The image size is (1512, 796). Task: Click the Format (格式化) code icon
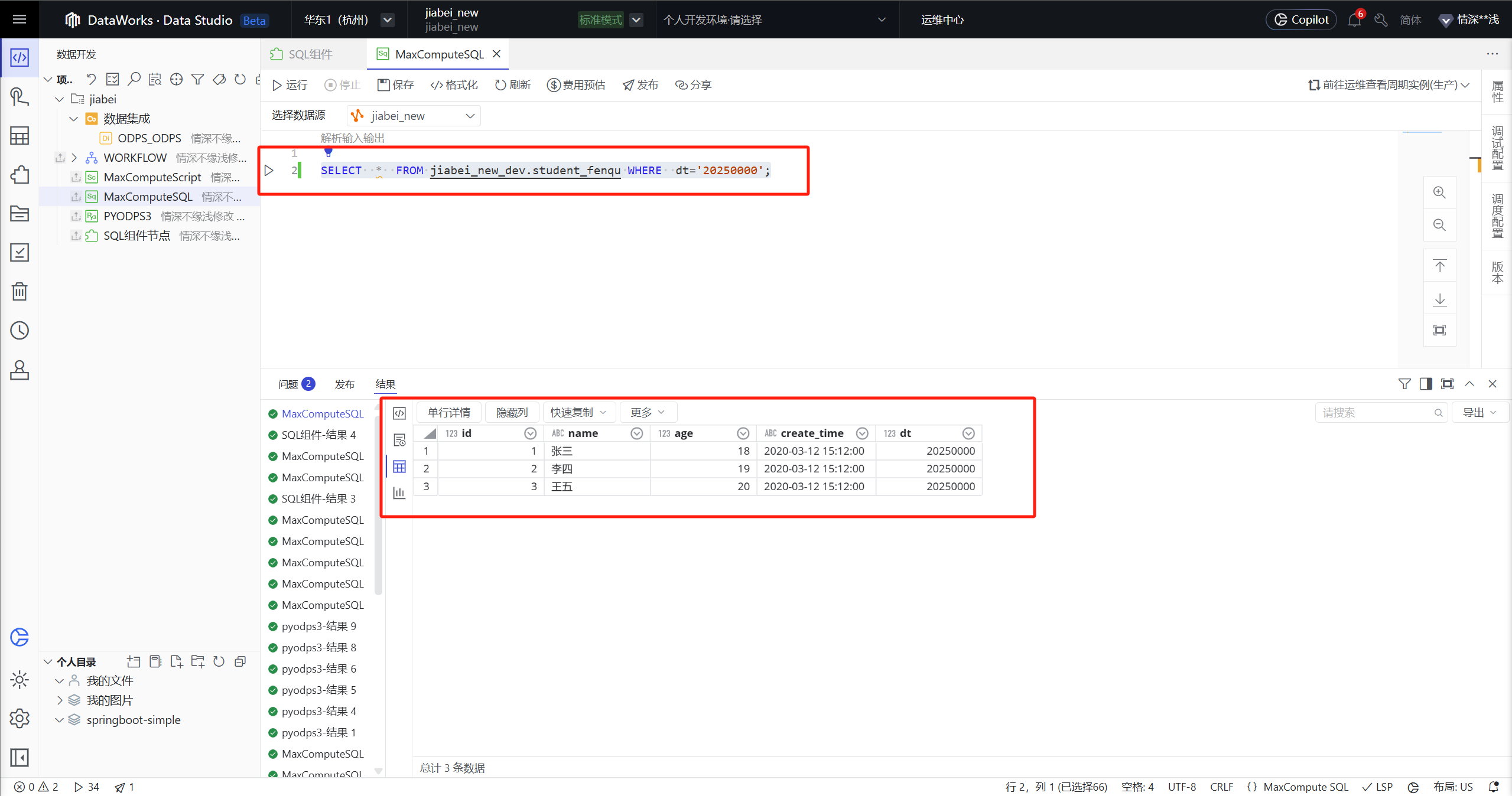tap(437, 85)
